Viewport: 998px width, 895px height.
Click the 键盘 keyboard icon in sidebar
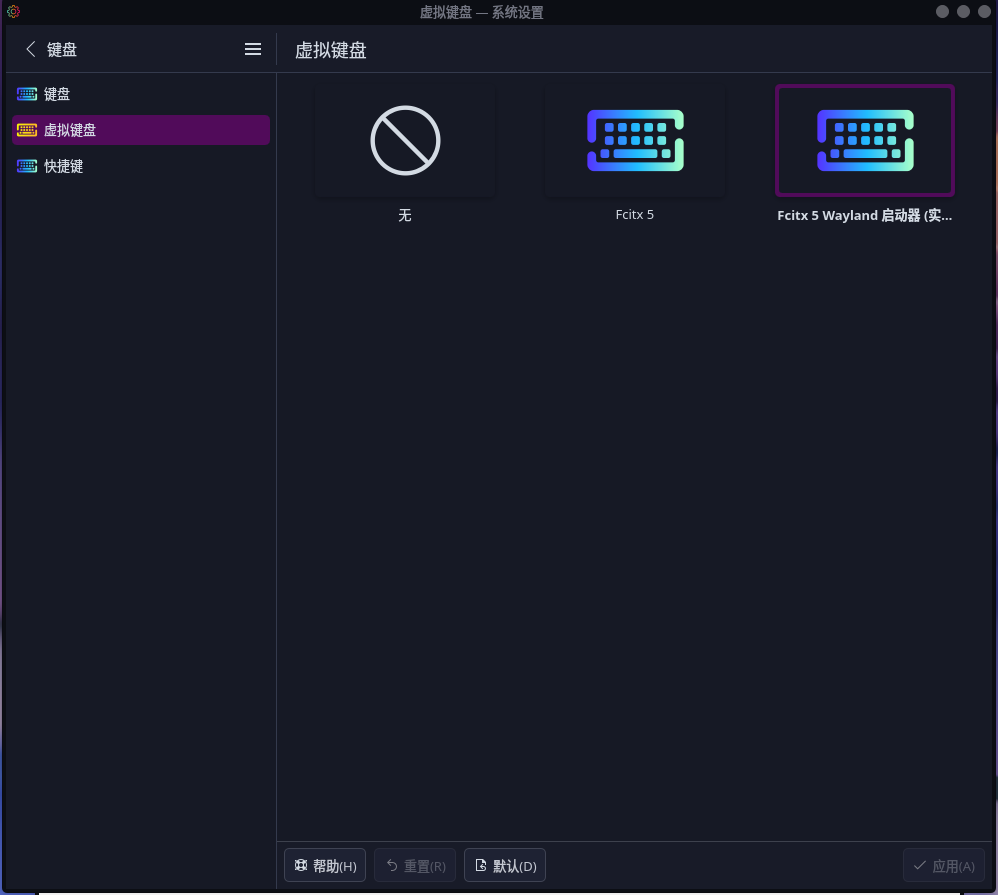27,94
